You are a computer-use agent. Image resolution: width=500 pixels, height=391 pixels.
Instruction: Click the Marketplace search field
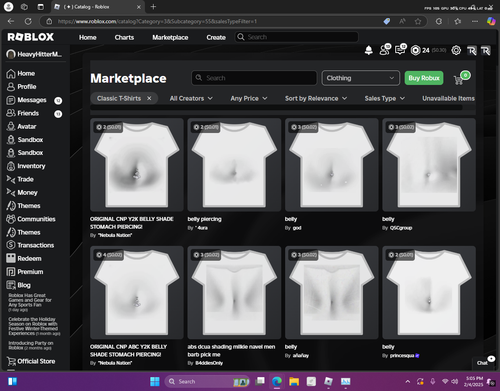click(x=254, y=78)
